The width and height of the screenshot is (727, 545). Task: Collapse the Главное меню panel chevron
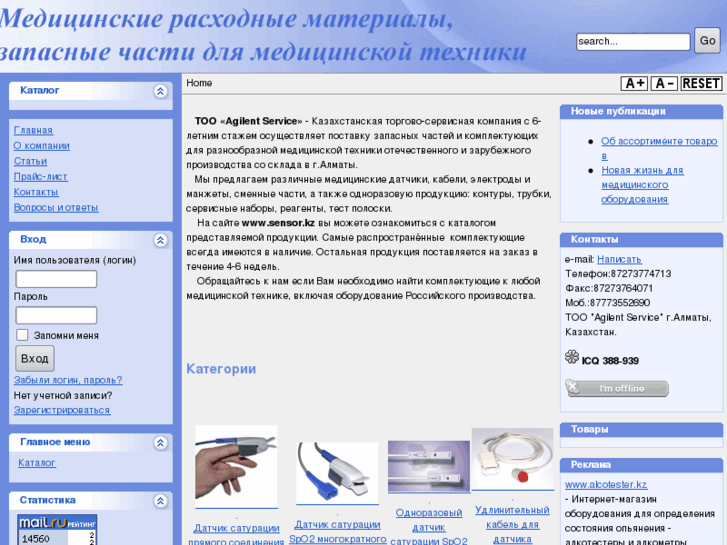(160, 442)
